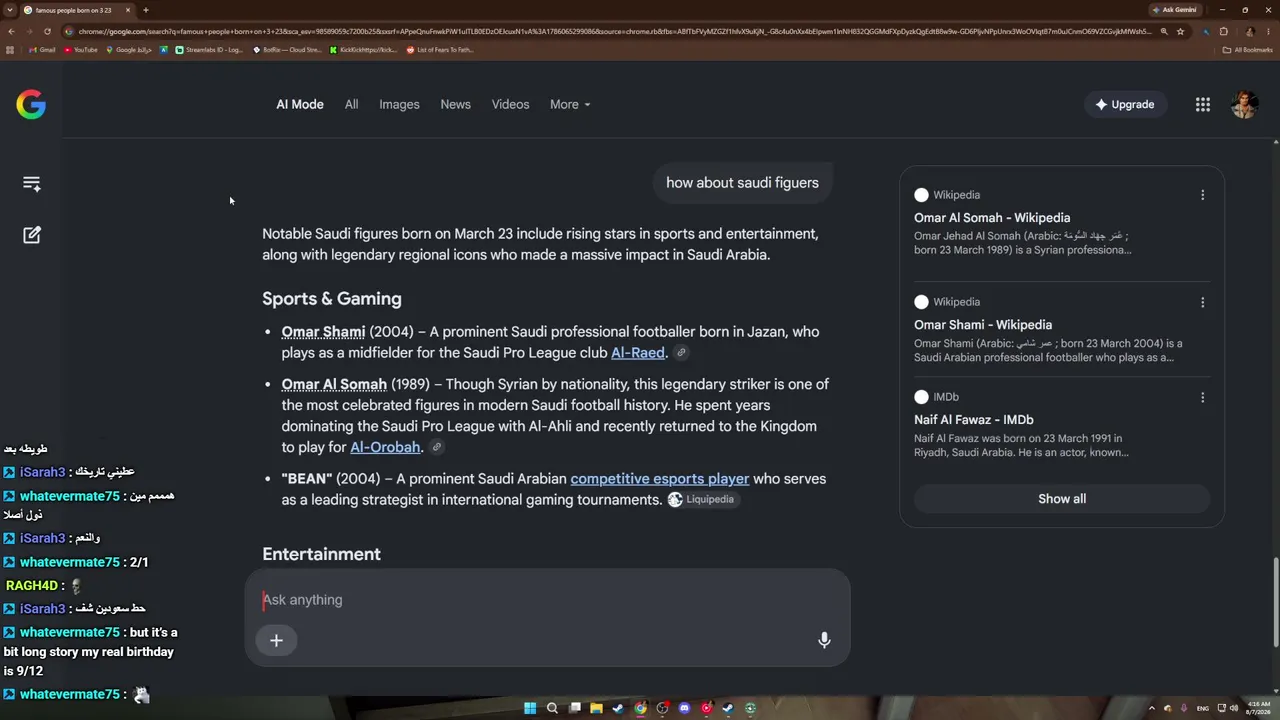Expand the More search options dropdown

coord(570,104)
